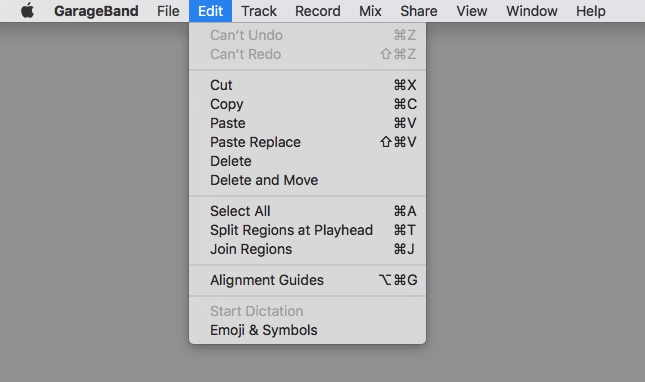
Task: Click Select All in the menu
Action: (307, 211)
